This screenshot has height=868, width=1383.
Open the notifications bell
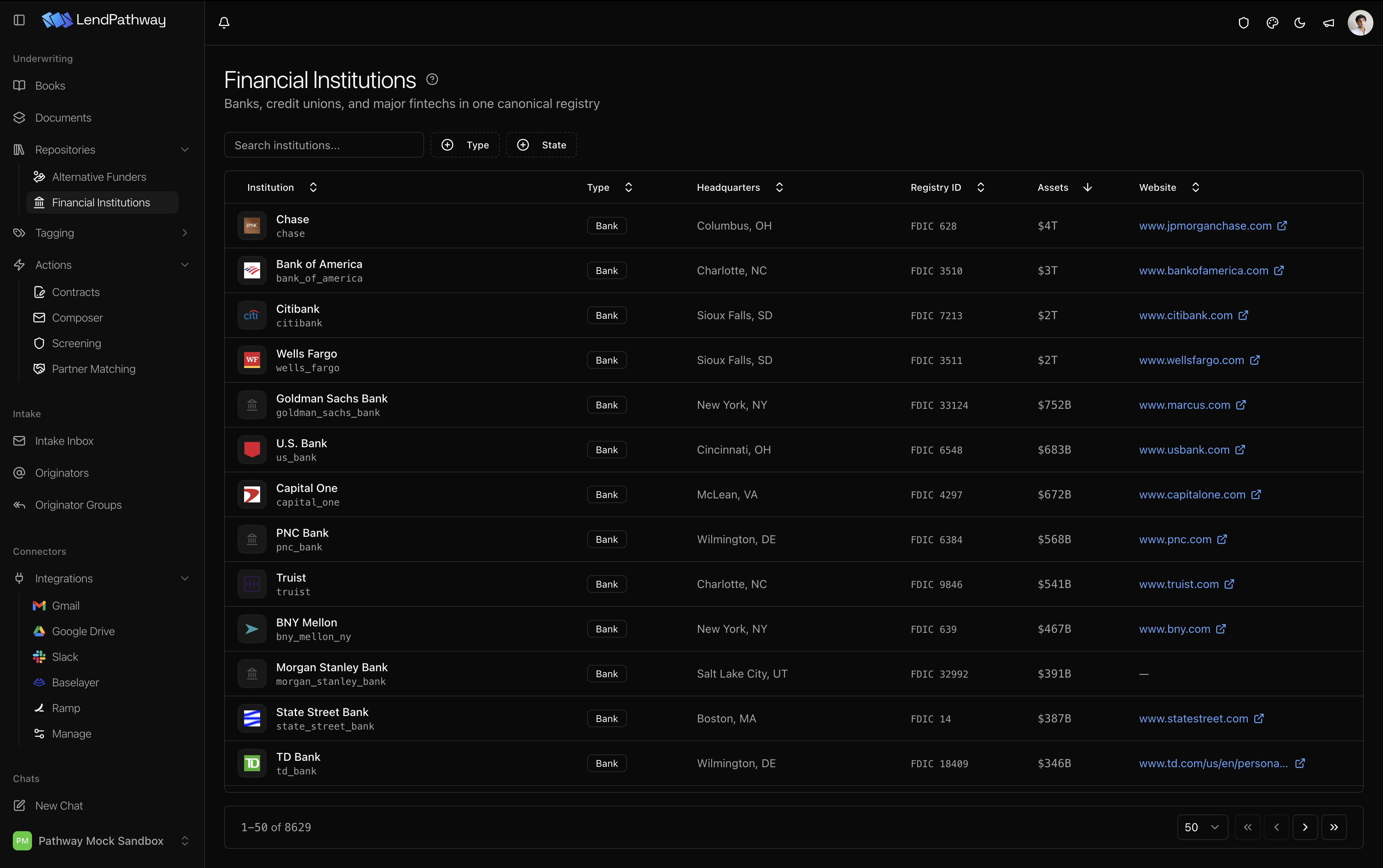point(224,22)
